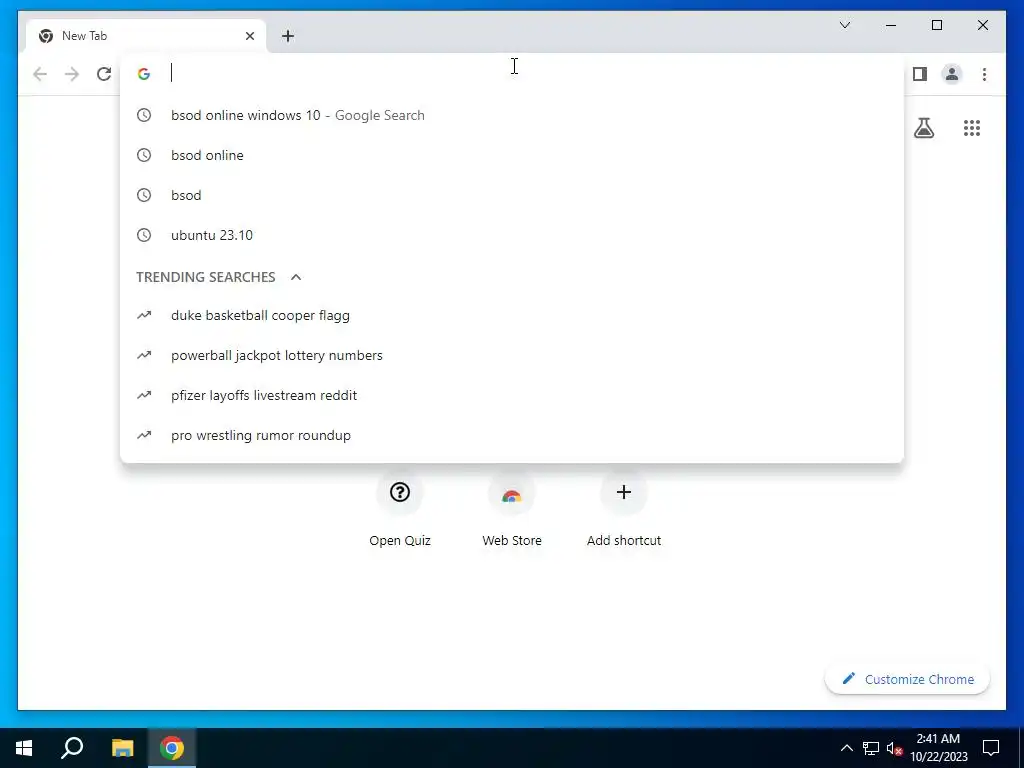Select the New Tab tab
The image size is (1024, 768).
(x=146, y=36)
